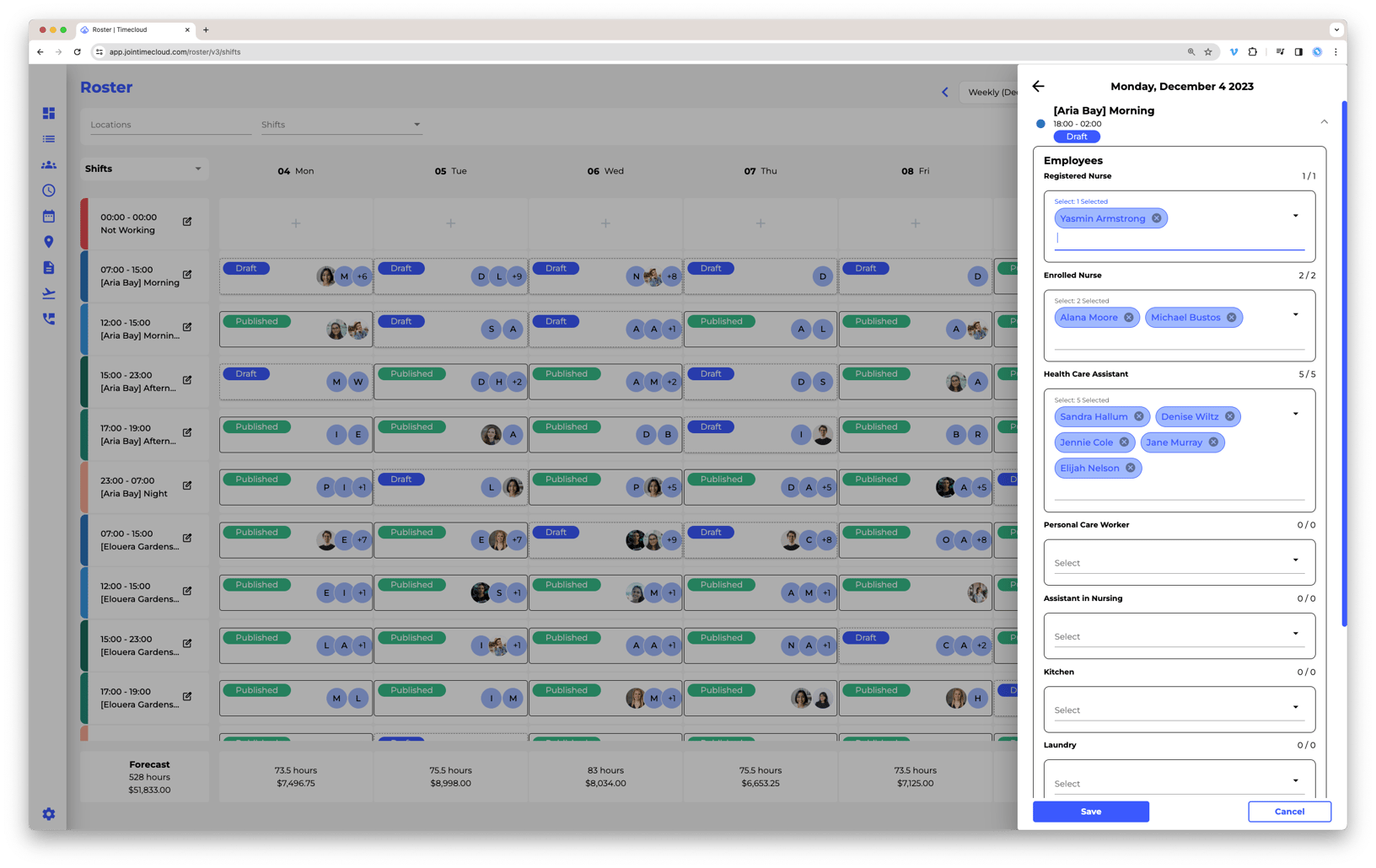
Task: Select the list view sidebar icon
Action: tap(48, 139)
